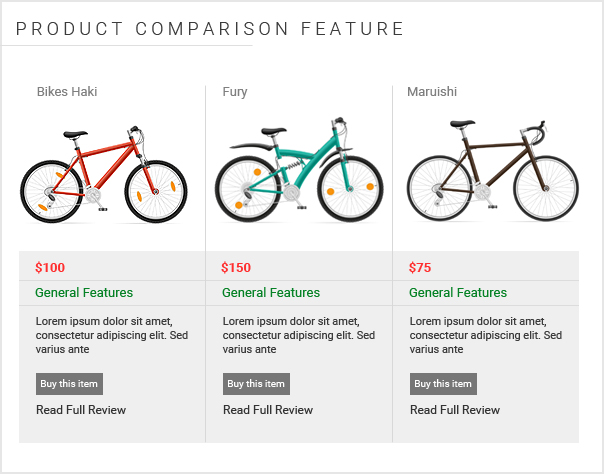Select the Bikes Haki product name
The image size is (604, 474).
(67, 92)
